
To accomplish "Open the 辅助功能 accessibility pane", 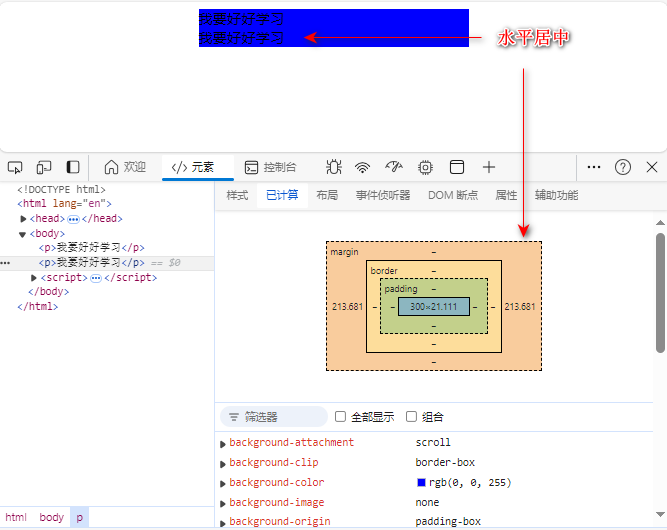I will [556, 195].
